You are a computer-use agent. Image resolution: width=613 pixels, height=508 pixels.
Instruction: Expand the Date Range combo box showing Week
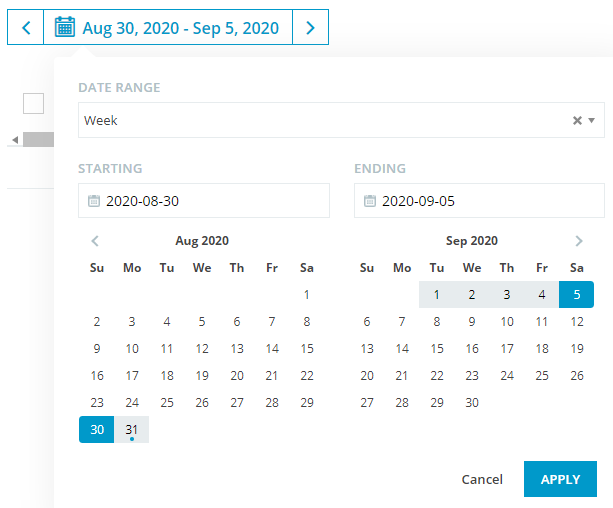pyautogui.click(x=341, y=120)
